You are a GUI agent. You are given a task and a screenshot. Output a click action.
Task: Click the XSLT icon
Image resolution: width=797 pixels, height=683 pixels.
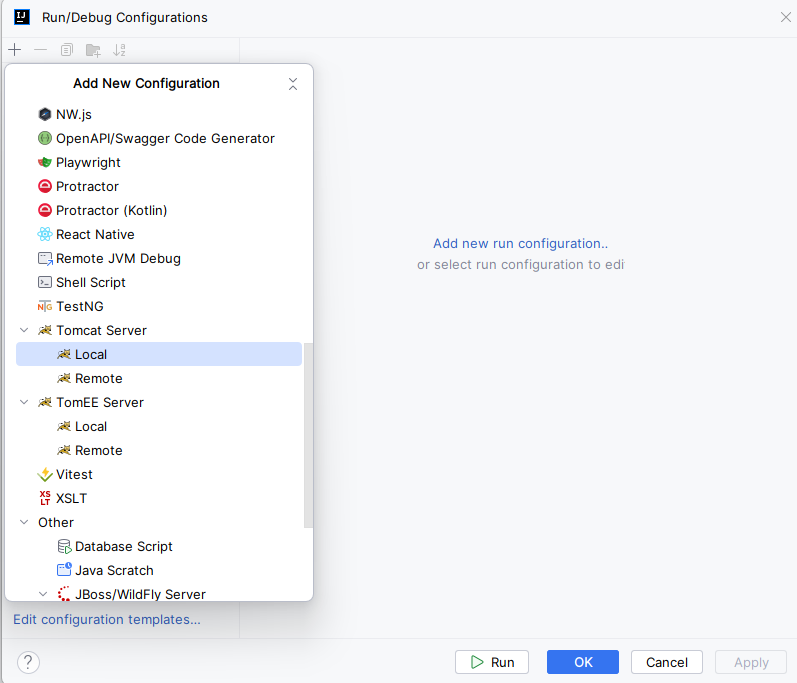45,498
